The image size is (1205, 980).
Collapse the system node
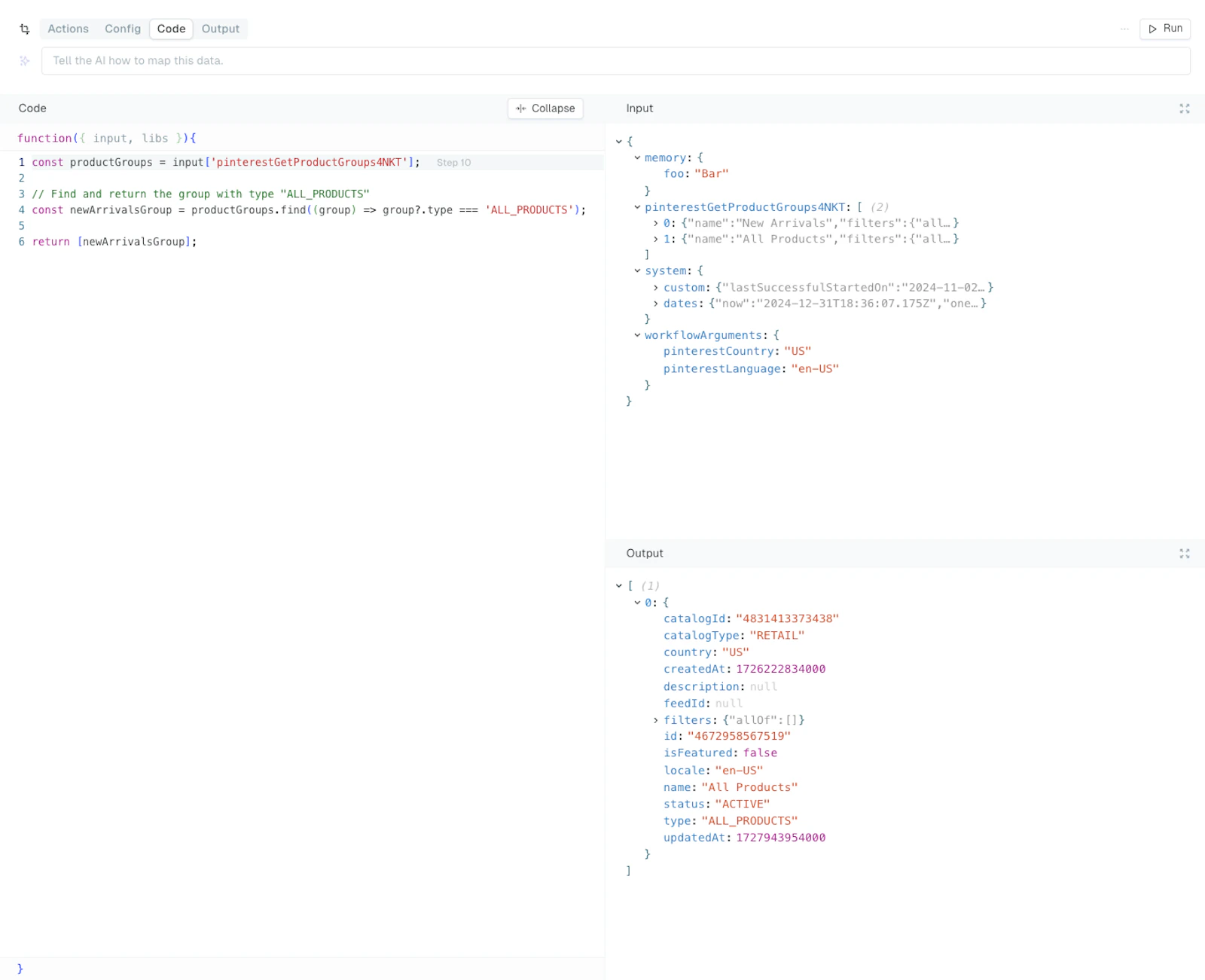pyautogui.click(x=637, y=270)
